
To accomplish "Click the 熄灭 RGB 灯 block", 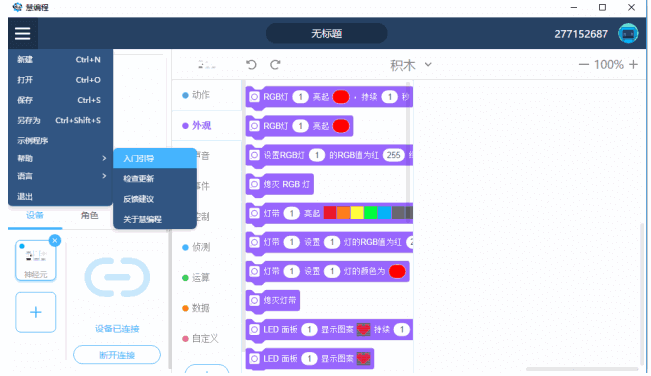I will pyautogui.click(x=280, y=184).
